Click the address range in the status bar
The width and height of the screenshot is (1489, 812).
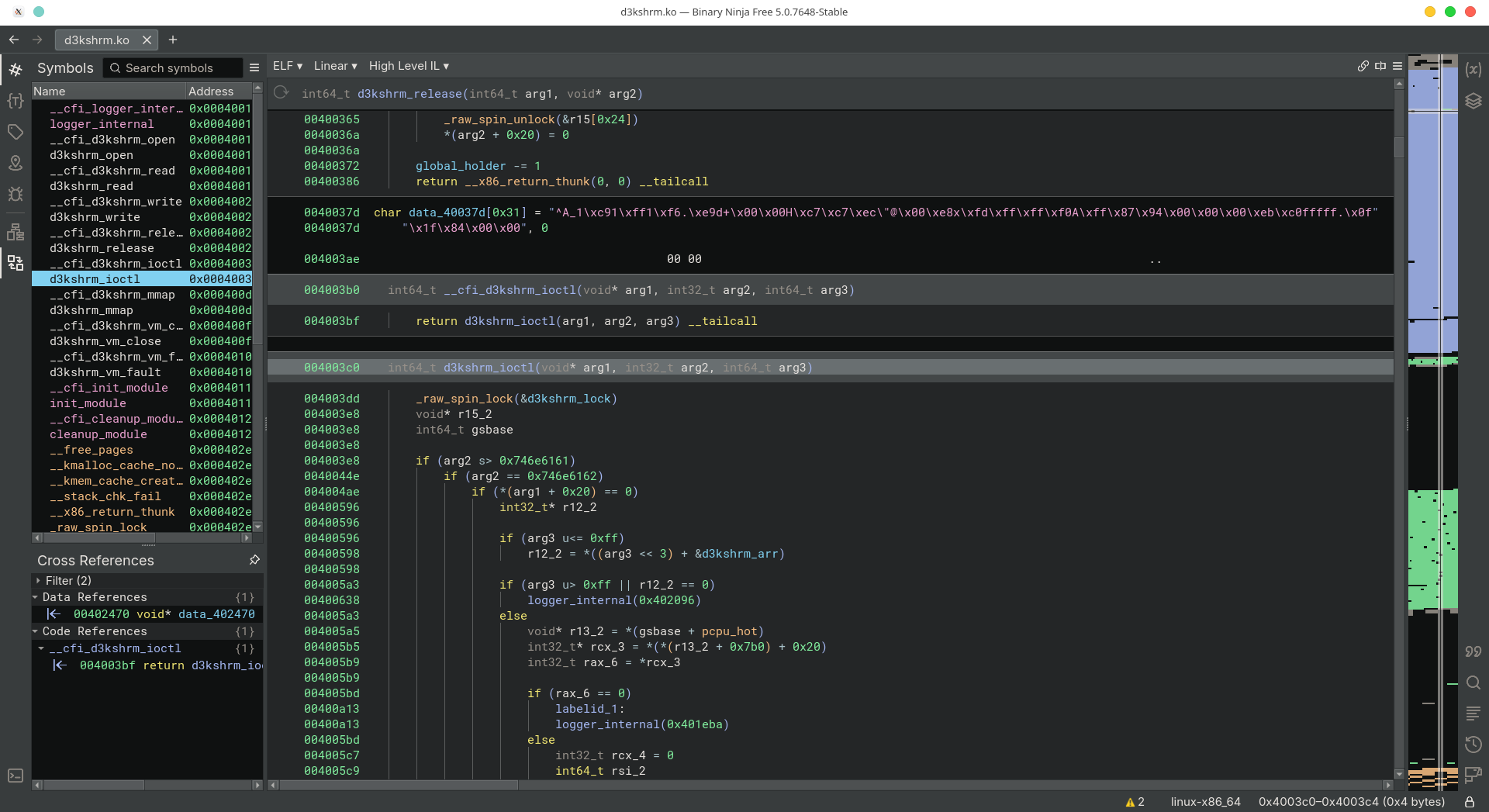(1351, 802)
